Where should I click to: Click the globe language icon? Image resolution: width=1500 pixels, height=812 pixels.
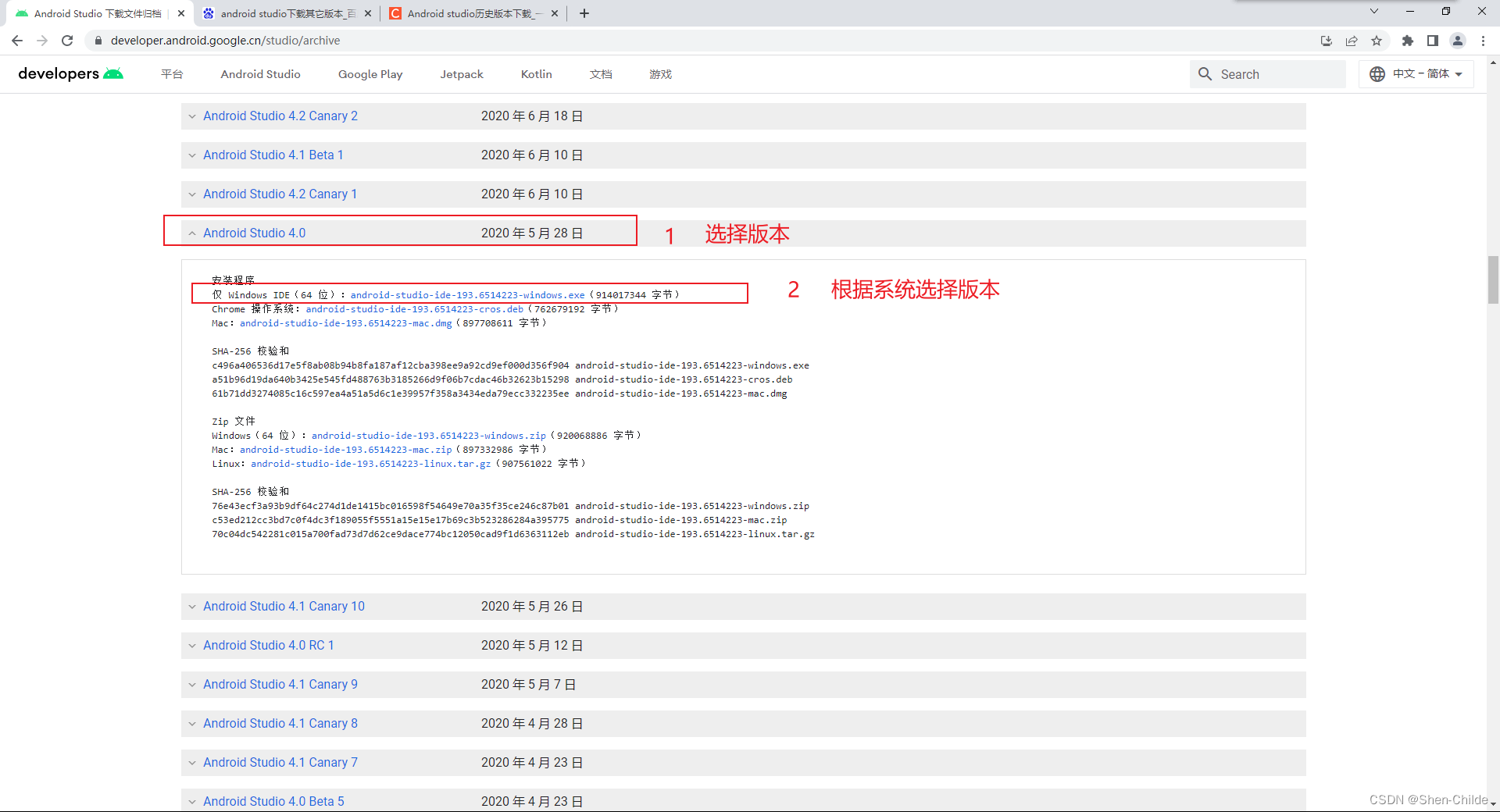pyautogui.click(x=1377, y=74)
